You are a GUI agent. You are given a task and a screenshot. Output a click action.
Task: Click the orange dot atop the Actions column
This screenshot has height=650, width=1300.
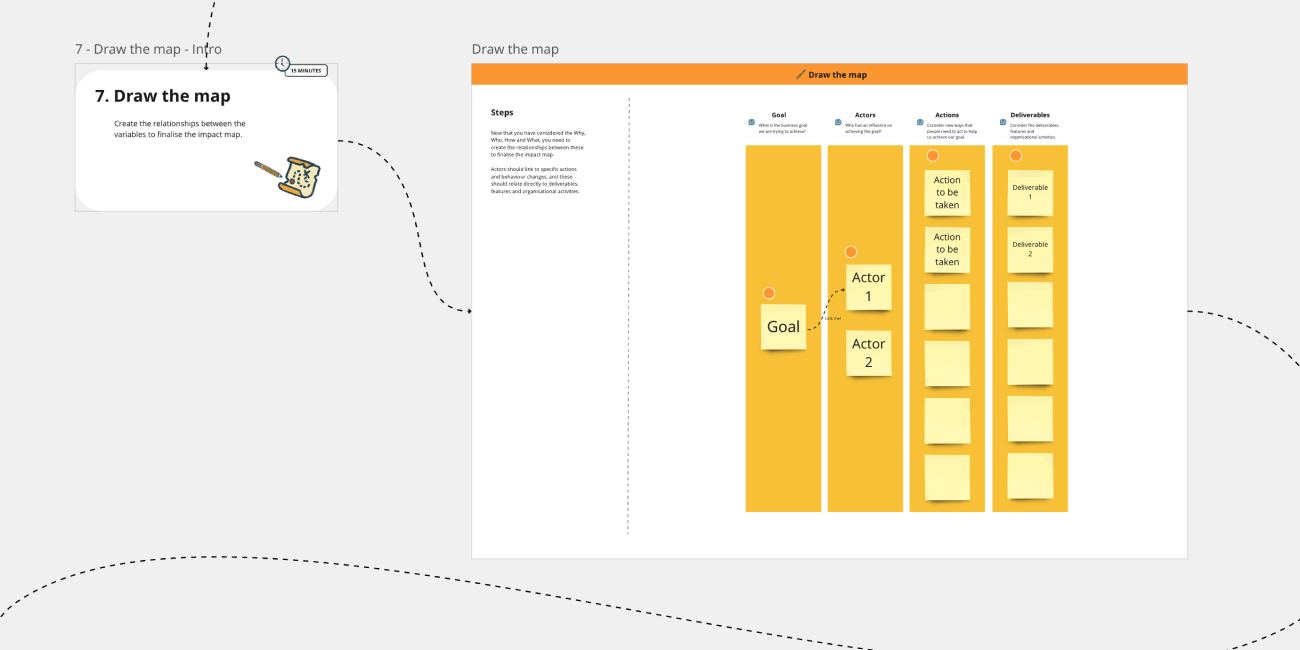(x=932, y=155)
